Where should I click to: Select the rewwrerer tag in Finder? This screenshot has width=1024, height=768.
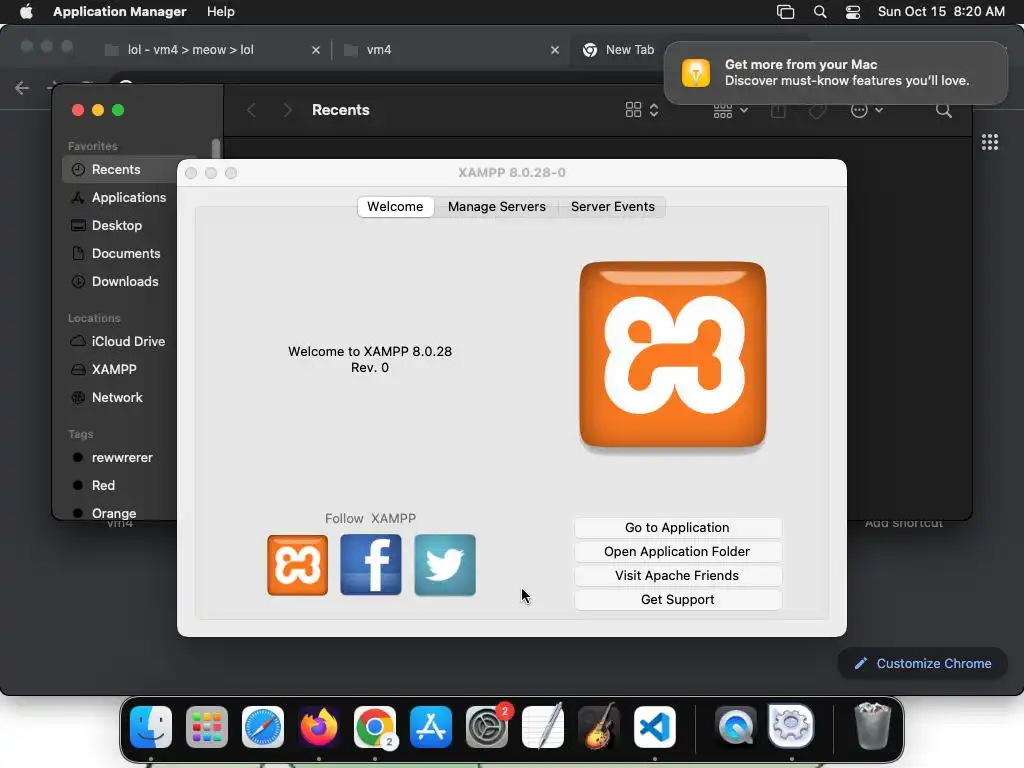120,458
